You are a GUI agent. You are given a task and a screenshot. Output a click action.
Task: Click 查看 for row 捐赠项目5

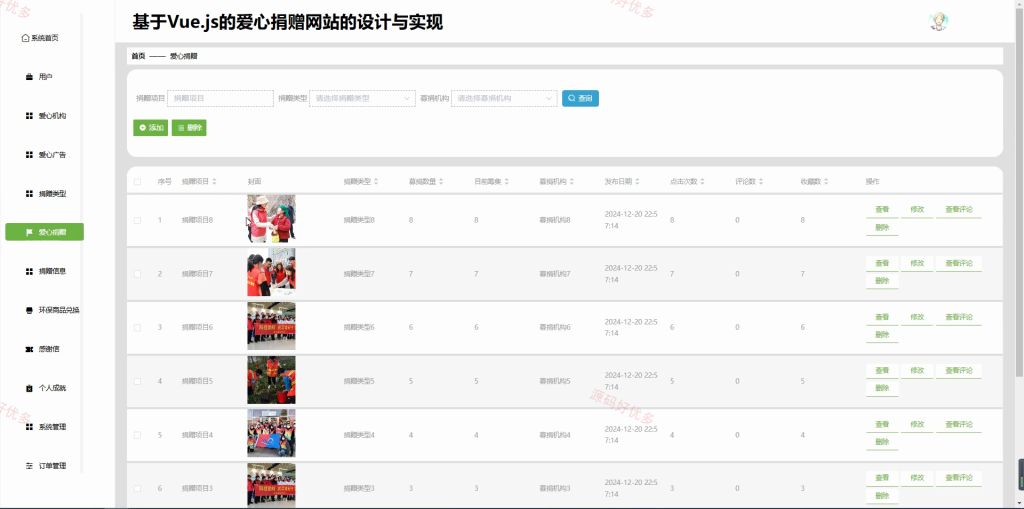[x=882, y=370]
